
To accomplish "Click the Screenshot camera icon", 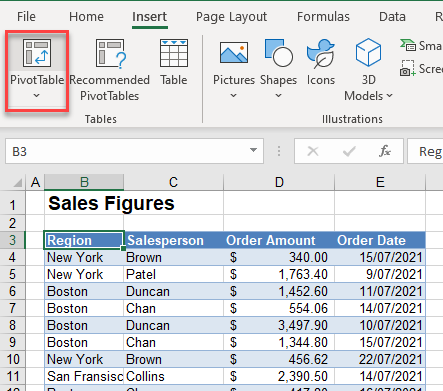I will 407,68.
